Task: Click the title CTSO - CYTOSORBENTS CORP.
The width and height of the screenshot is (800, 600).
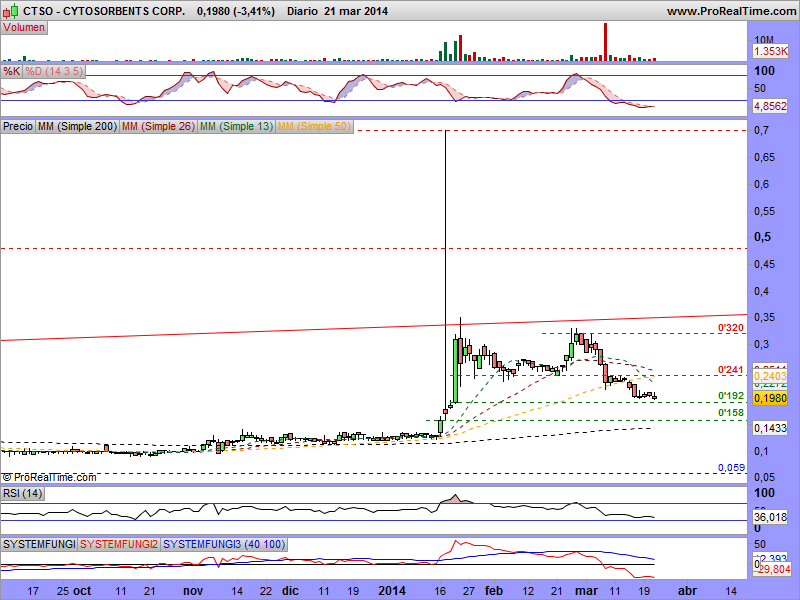Action: click(104, 11)
